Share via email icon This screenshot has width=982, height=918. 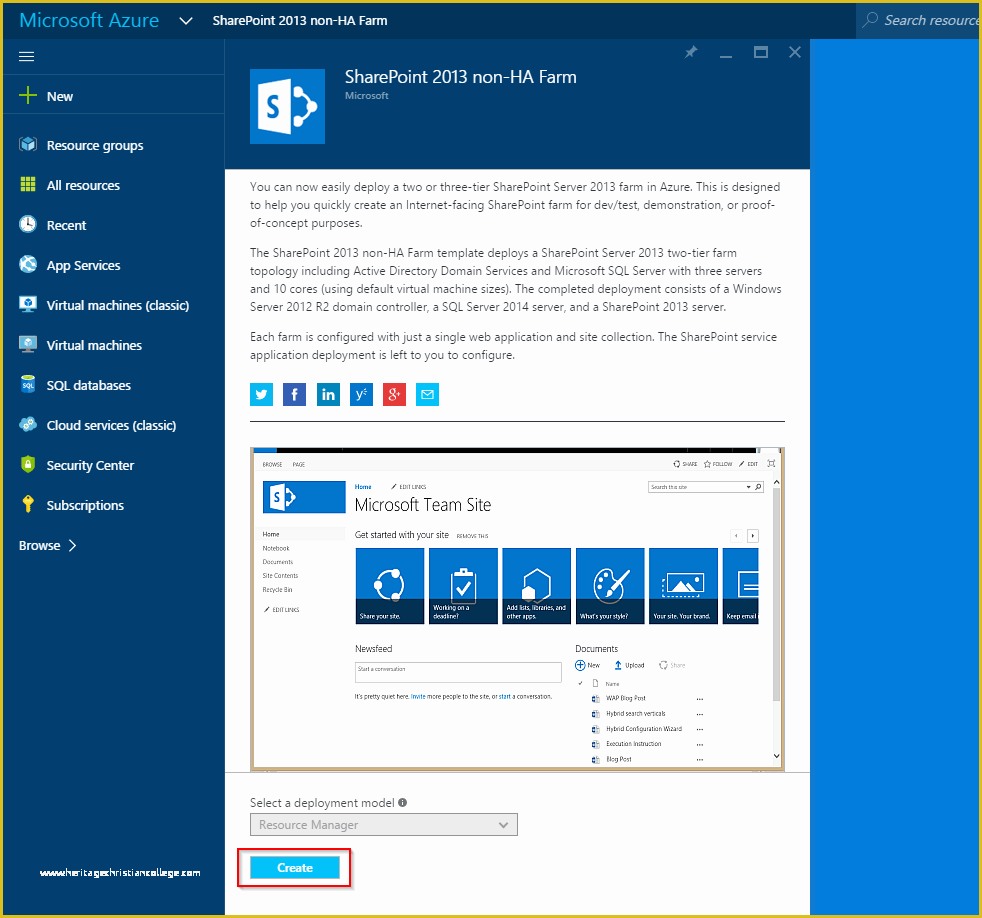click(427, 395)
